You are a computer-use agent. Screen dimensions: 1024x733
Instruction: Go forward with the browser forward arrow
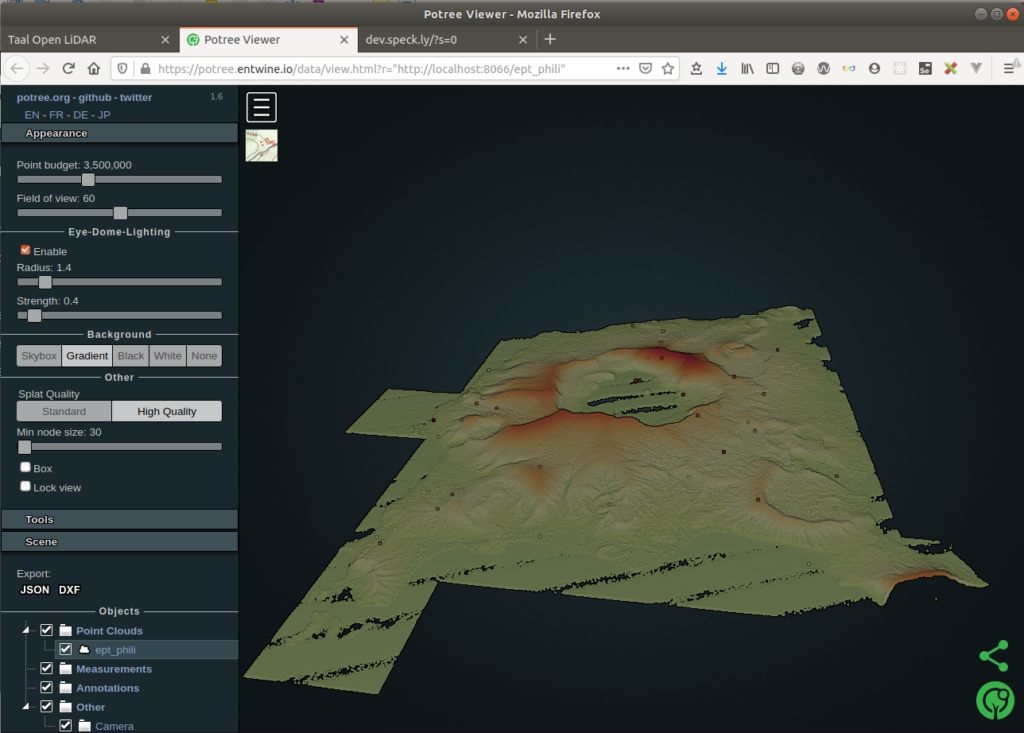(x=43, y=69)
